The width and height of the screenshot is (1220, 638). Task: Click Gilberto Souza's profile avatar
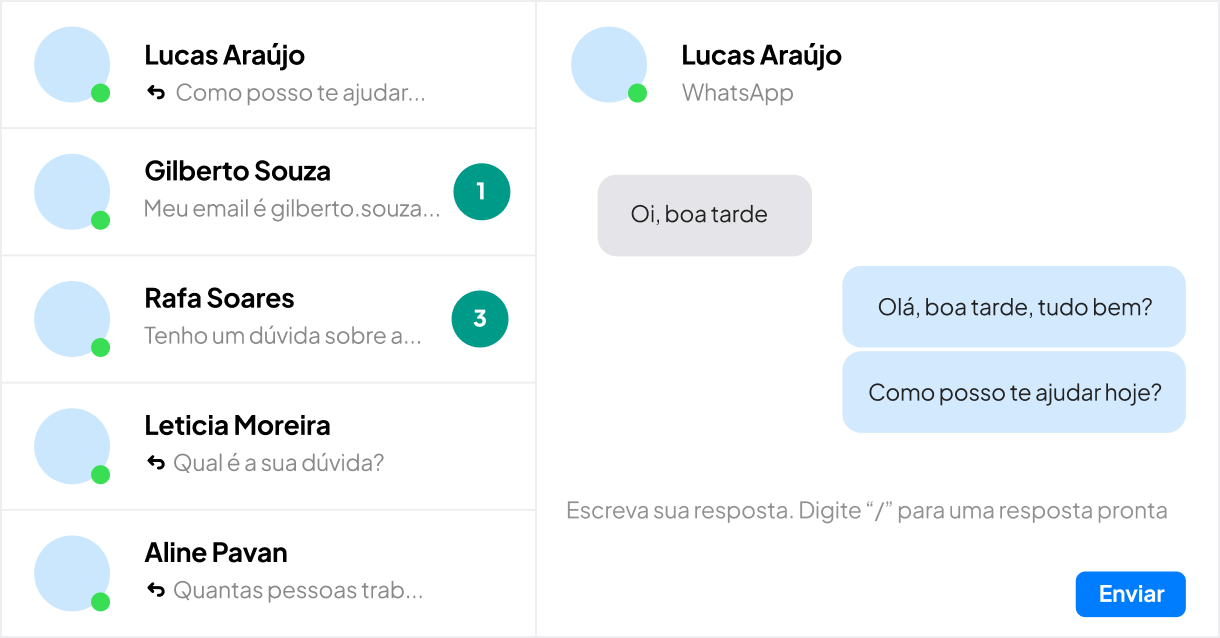[x=72, y=192]
